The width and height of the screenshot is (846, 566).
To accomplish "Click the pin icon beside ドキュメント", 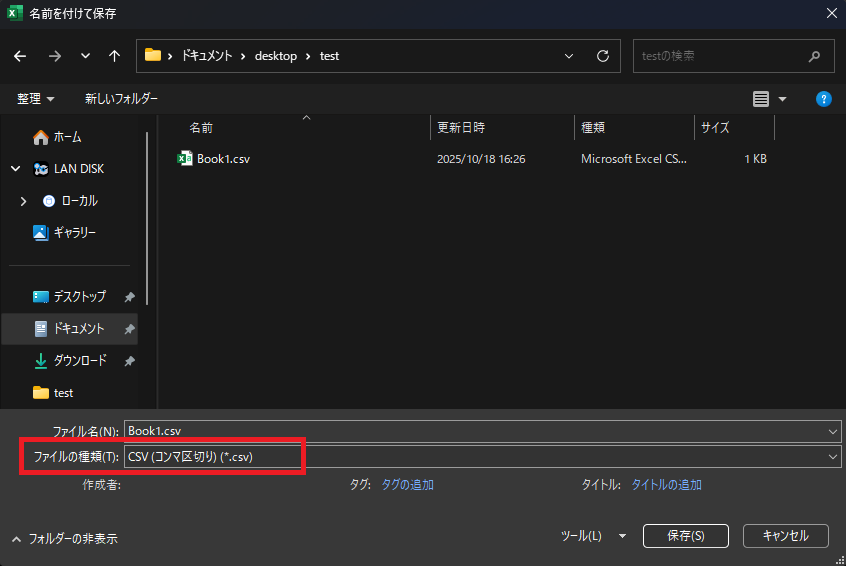I will coord(129,329).
